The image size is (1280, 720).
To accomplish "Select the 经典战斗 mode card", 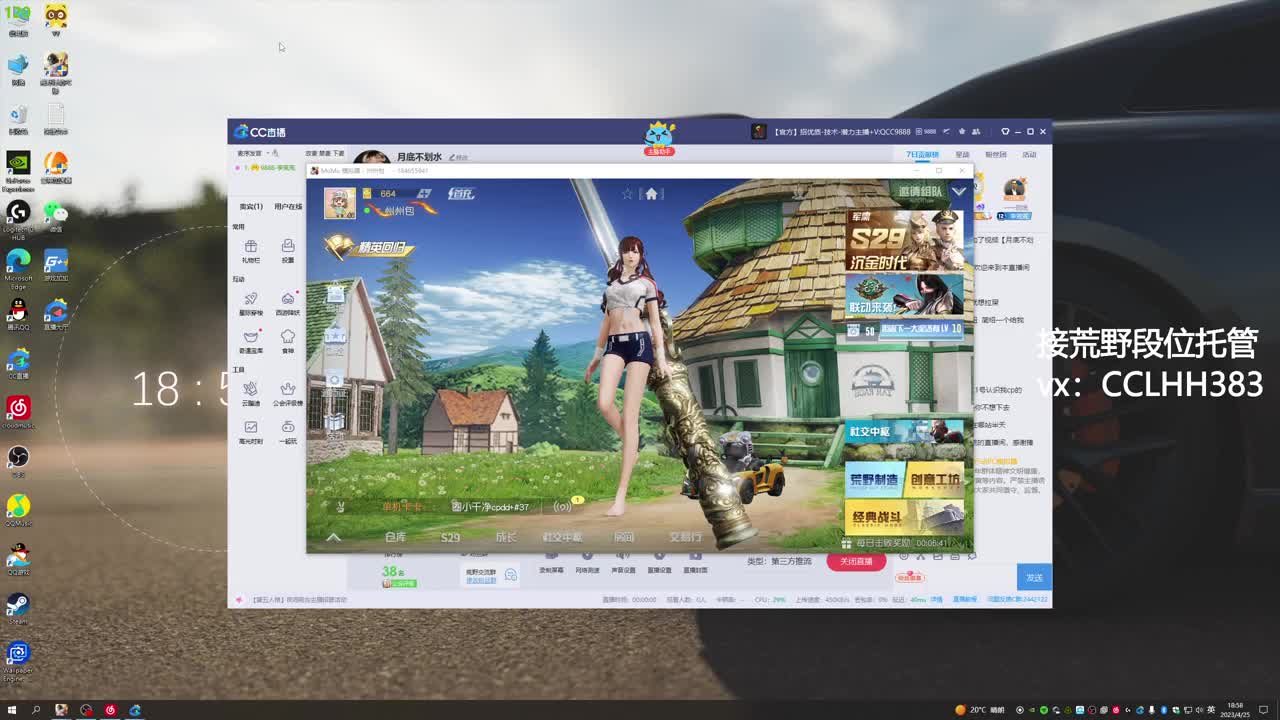I will [905, 516].
